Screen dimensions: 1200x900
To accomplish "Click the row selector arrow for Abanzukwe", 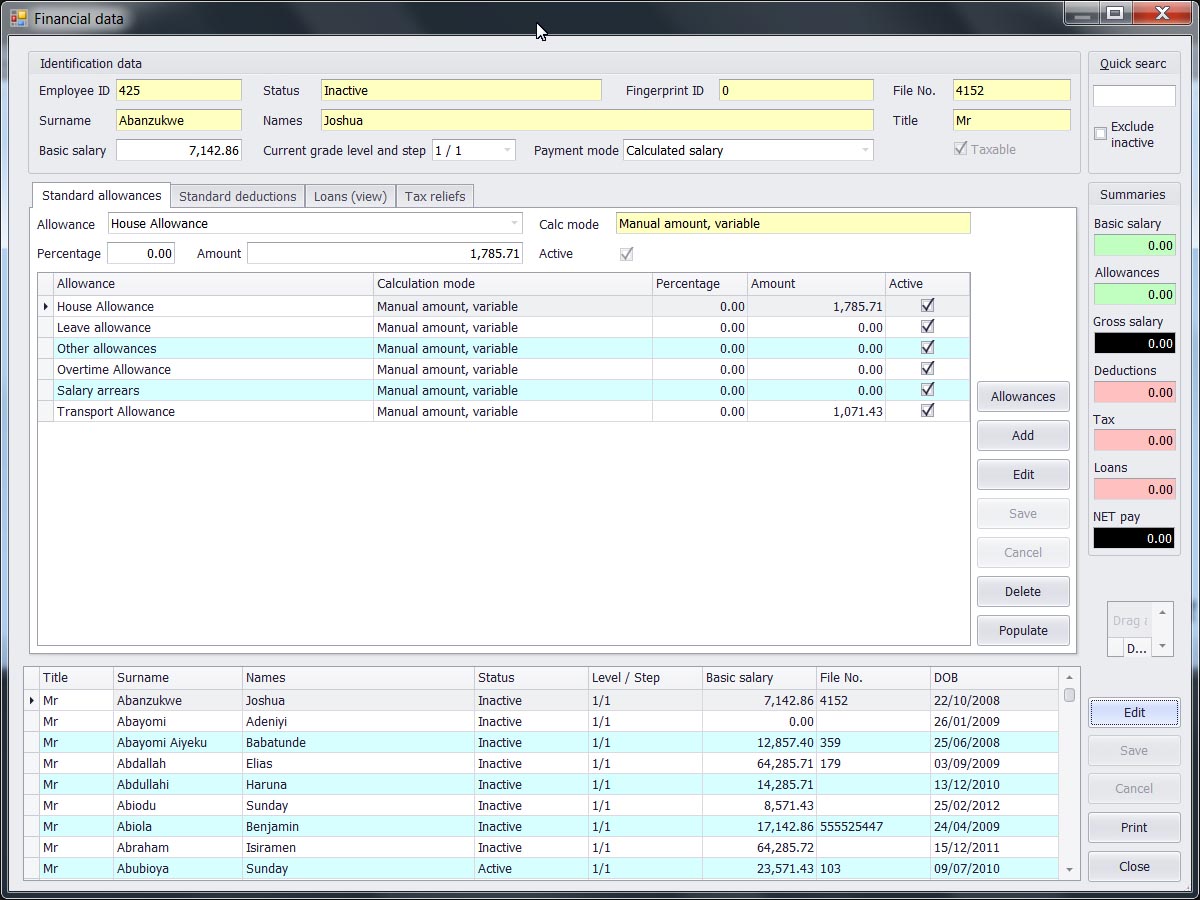I will point(32,701).
